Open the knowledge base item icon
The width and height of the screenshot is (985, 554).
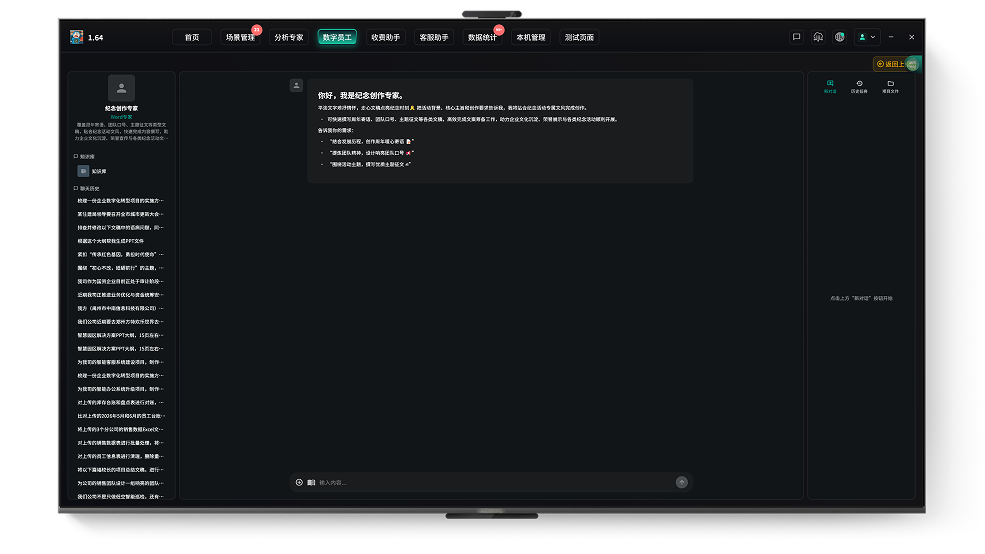coord(83,171)
